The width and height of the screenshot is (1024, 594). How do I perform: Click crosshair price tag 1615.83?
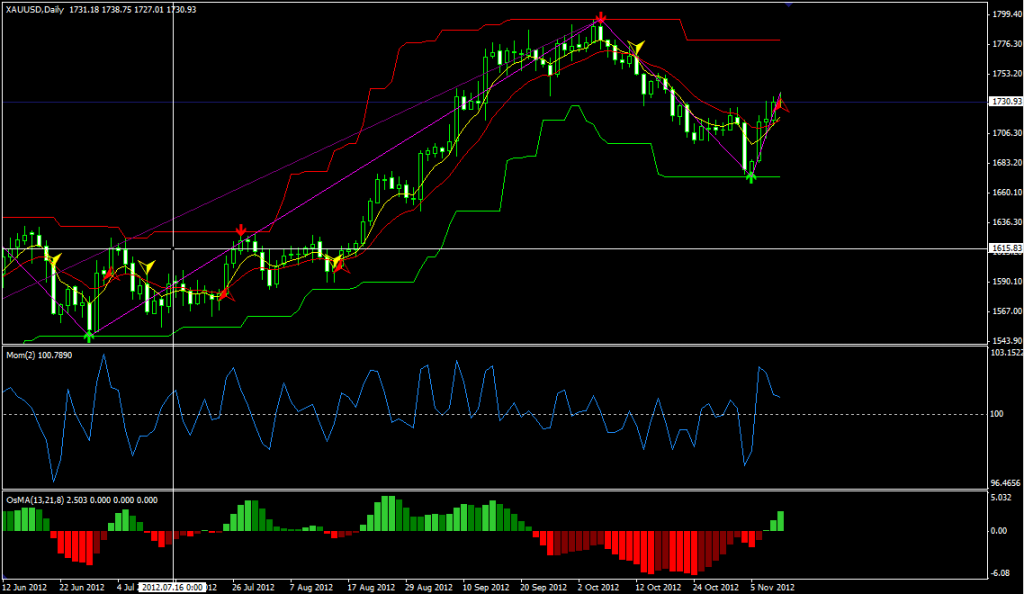click(x=1006, y=248)
